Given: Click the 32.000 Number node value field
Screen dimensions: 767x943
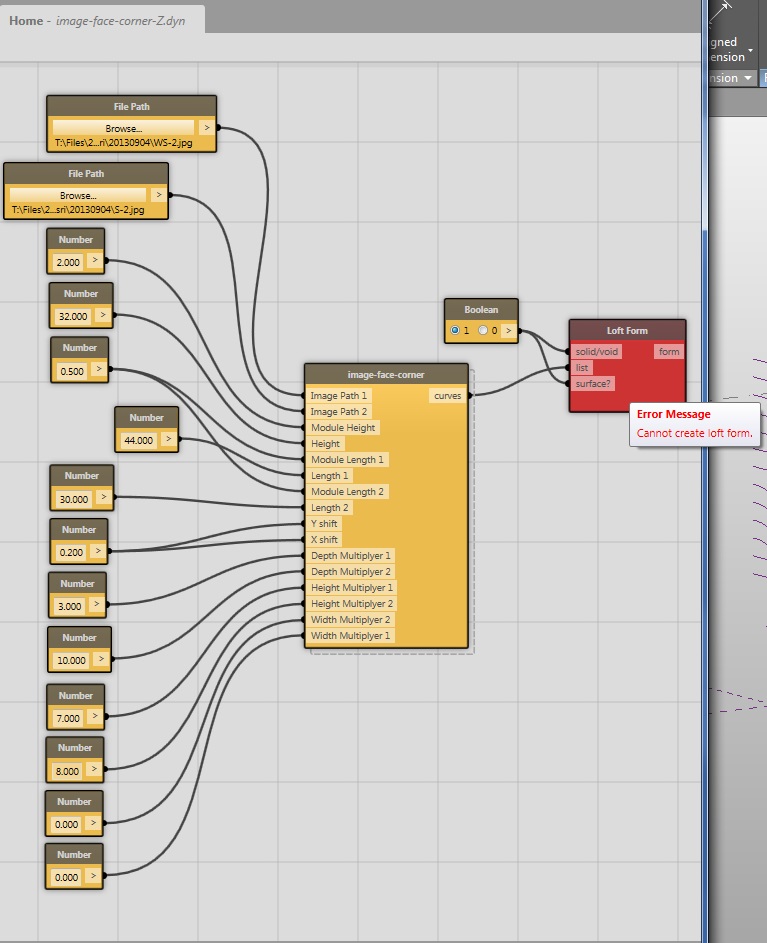Looking at the screenshot, I should click(x=73, y=316).
